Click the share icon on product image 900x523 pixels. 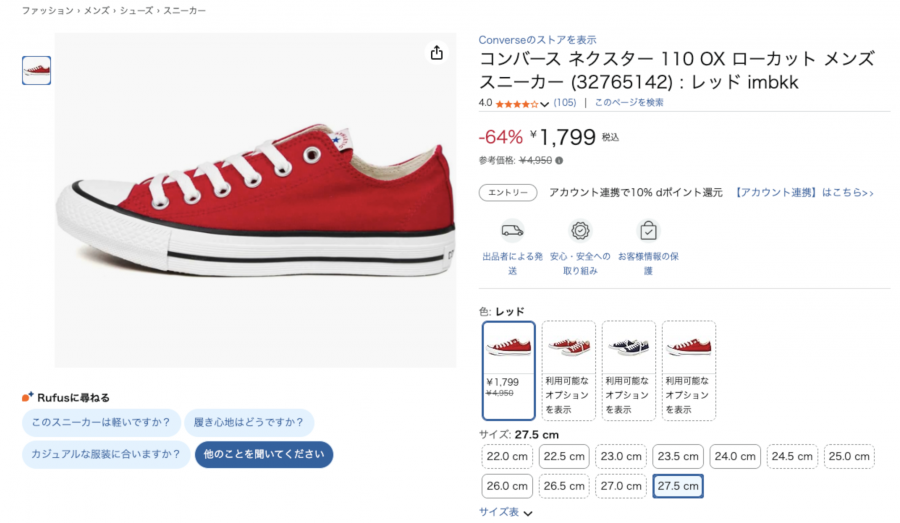(437, 53)
